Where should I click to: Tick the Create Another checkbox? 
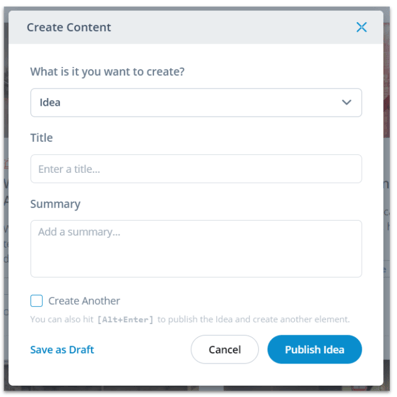click(37, 301)
